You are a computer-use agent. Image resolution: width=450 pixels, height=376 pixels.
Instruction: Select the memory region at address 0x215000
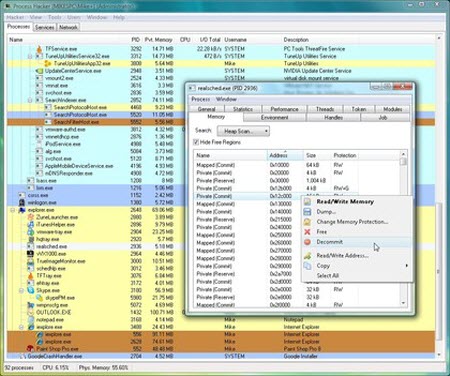coord(276,220)
